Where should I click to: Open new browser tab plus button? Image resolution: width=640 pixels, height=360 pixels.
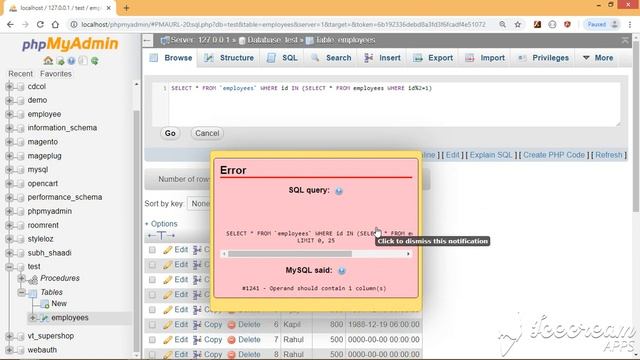[126, 8]
